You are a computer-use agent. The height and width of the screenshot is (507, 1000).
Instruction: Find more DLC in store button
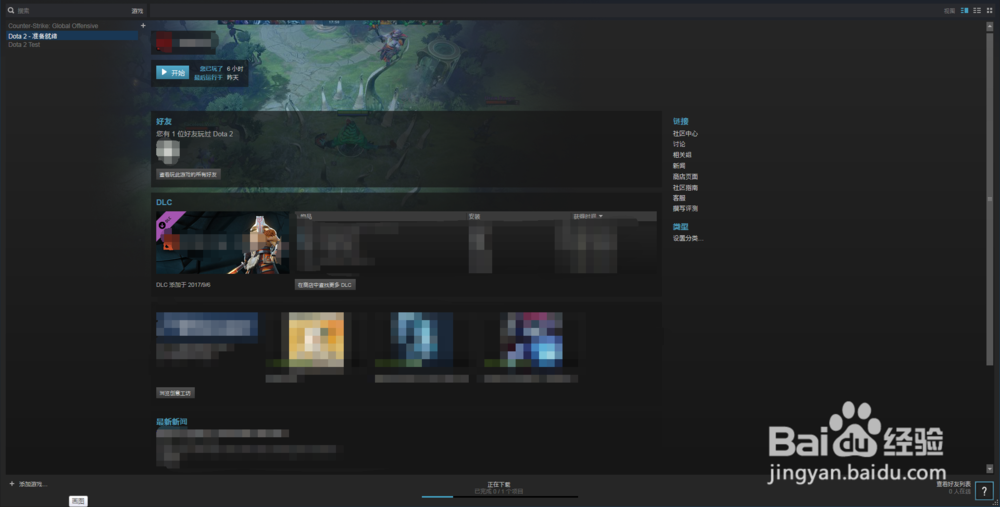(325, 285)
